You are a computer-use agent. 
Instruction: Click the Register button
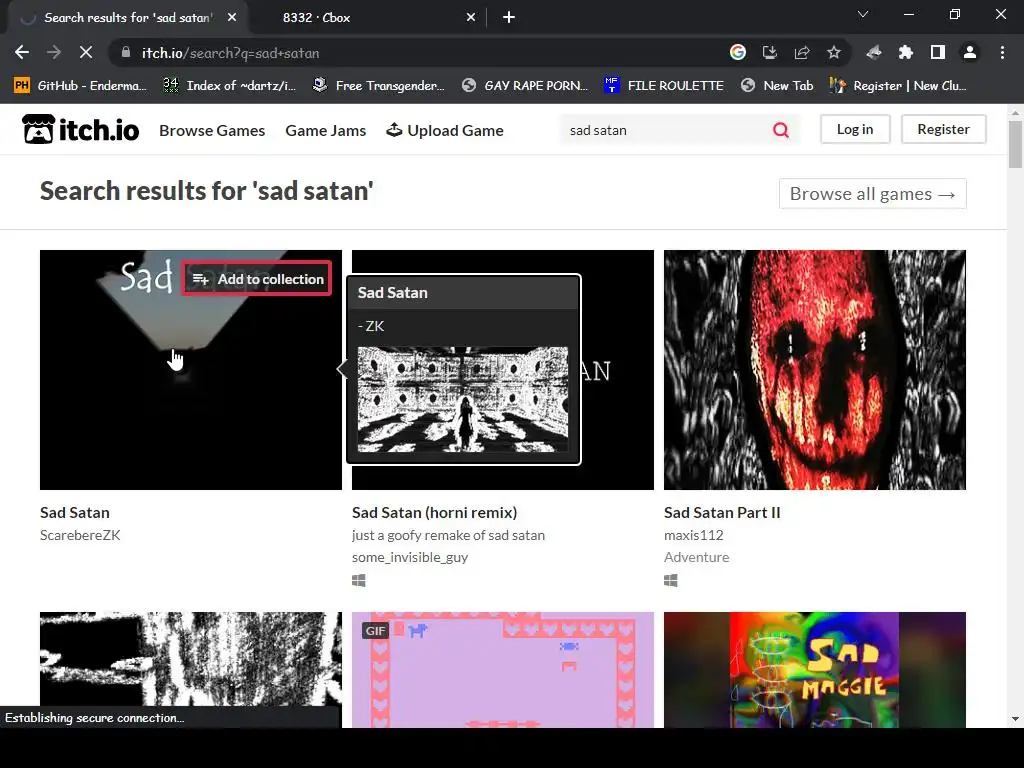tap(944, 129)
